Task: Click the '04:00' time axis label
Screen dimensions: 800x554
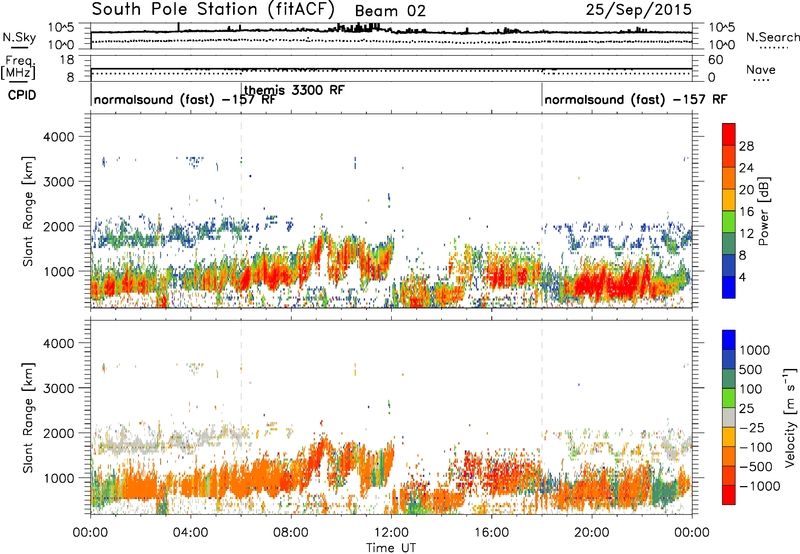Action: [190, 533]
